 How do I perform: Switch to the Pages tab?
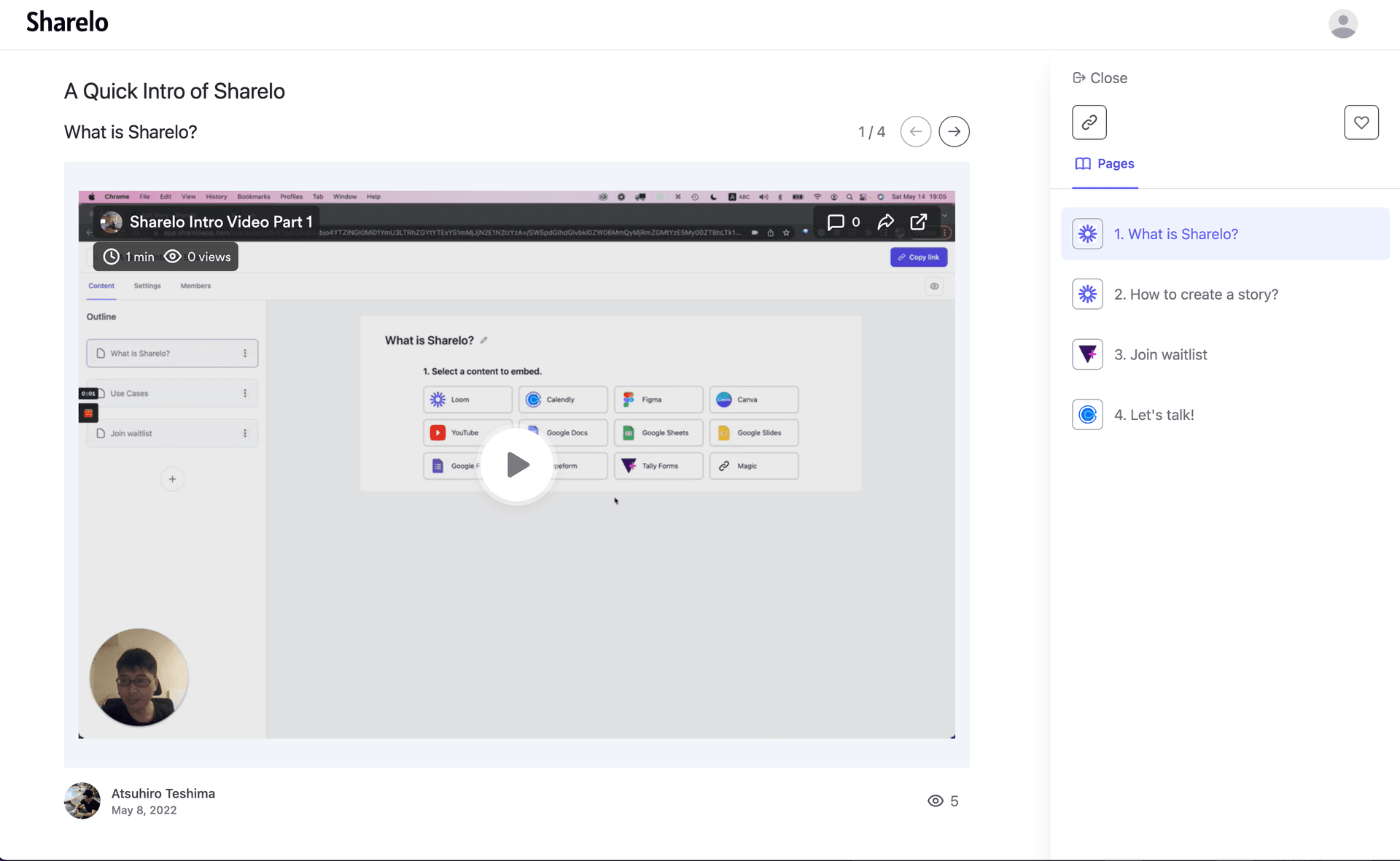(x=1105, y=164)
